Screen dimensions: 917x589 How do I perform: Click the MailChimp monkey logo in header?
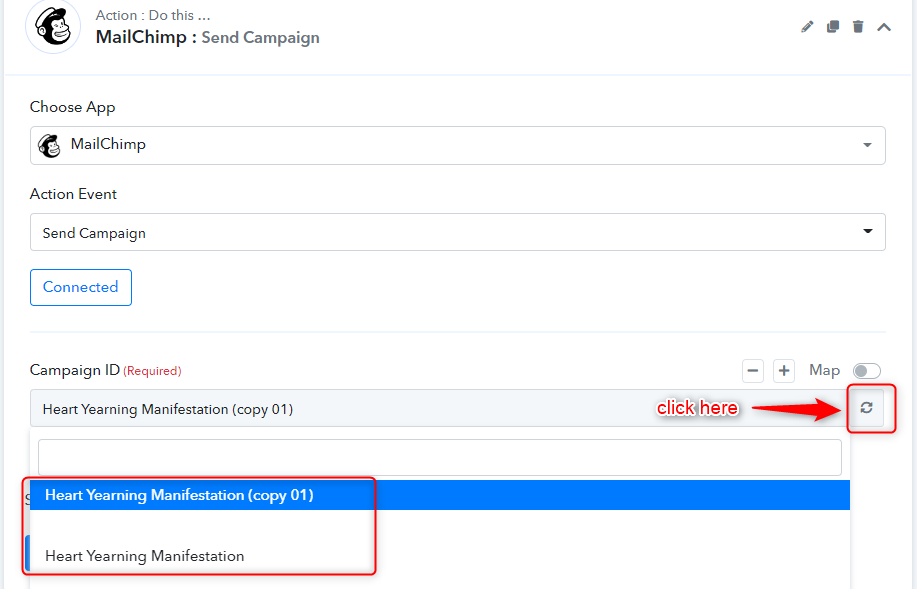[x=53, y=26]
